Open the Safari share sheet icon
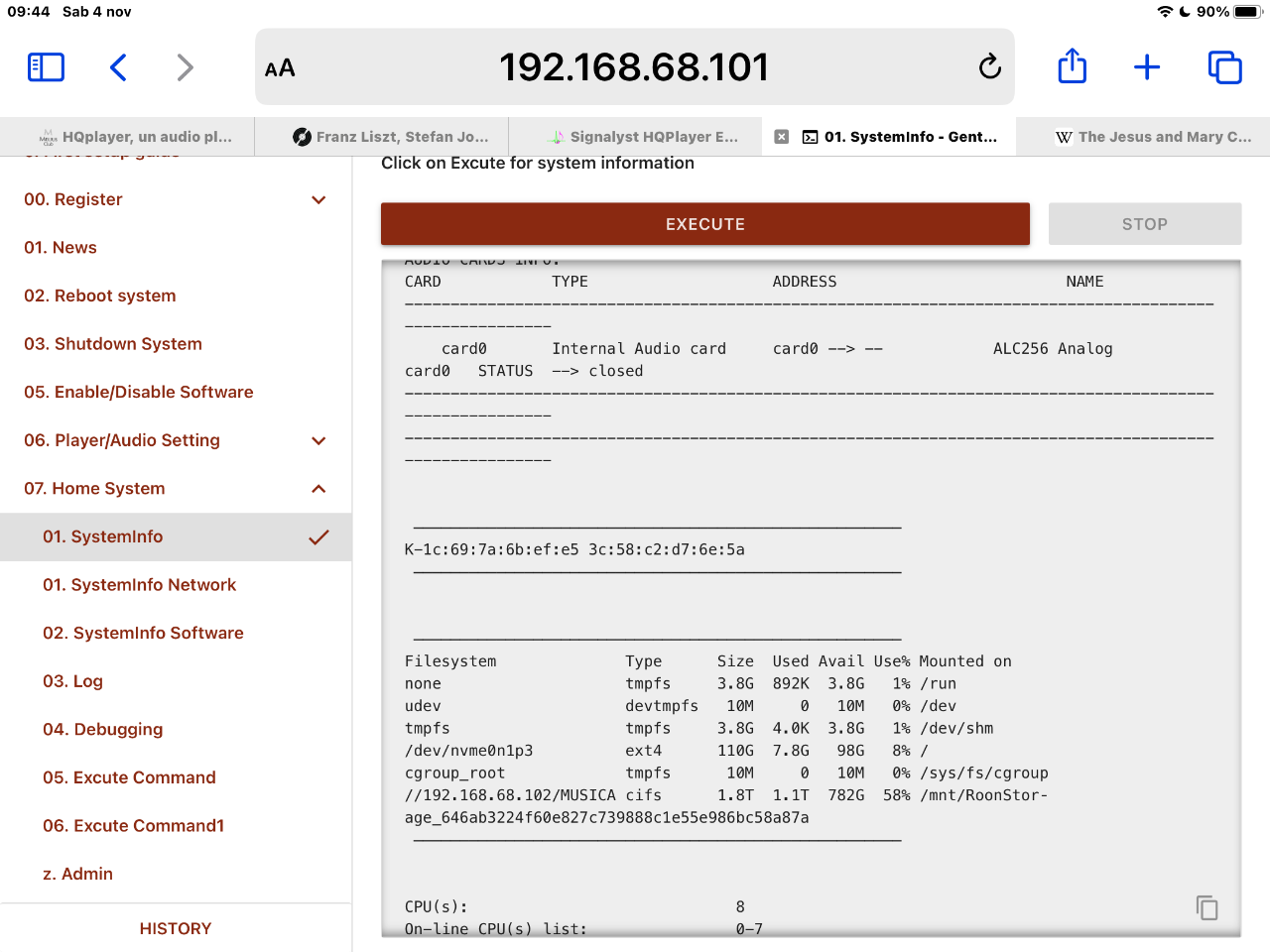The image size is (1270, 952). [1072, 67]
